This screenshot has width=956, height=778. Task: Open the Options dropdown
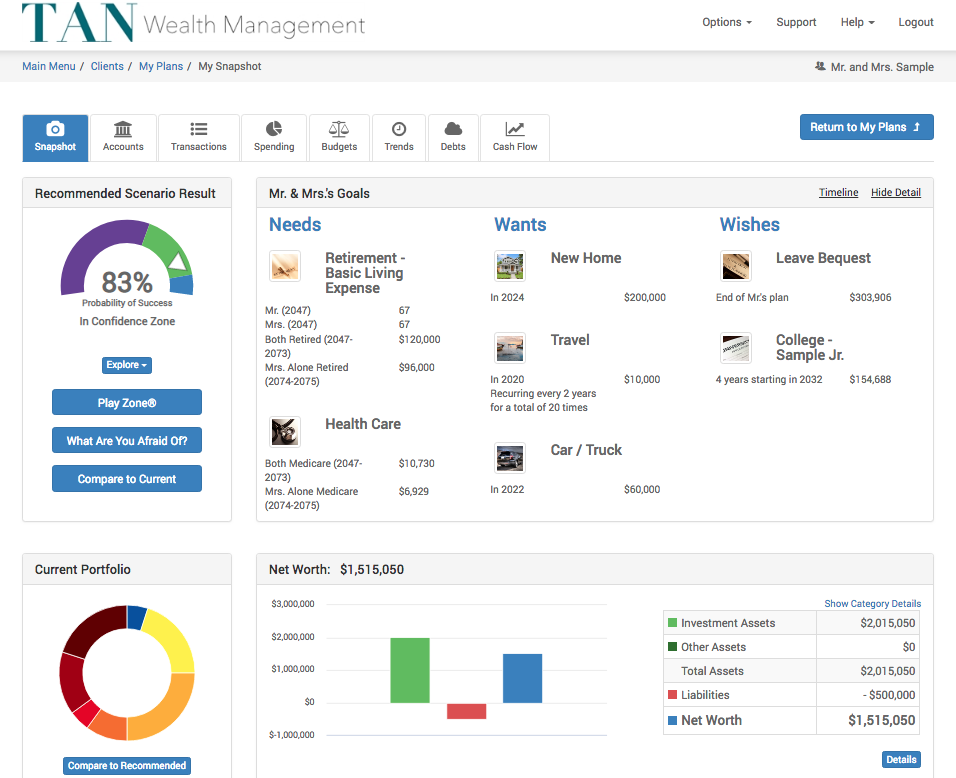pos(726,21)
